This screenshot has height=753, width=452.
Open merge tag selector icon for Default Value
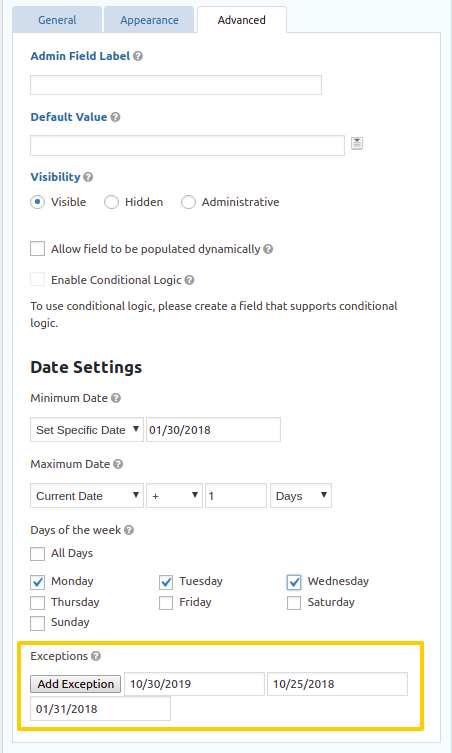click(x=356, y=143)
